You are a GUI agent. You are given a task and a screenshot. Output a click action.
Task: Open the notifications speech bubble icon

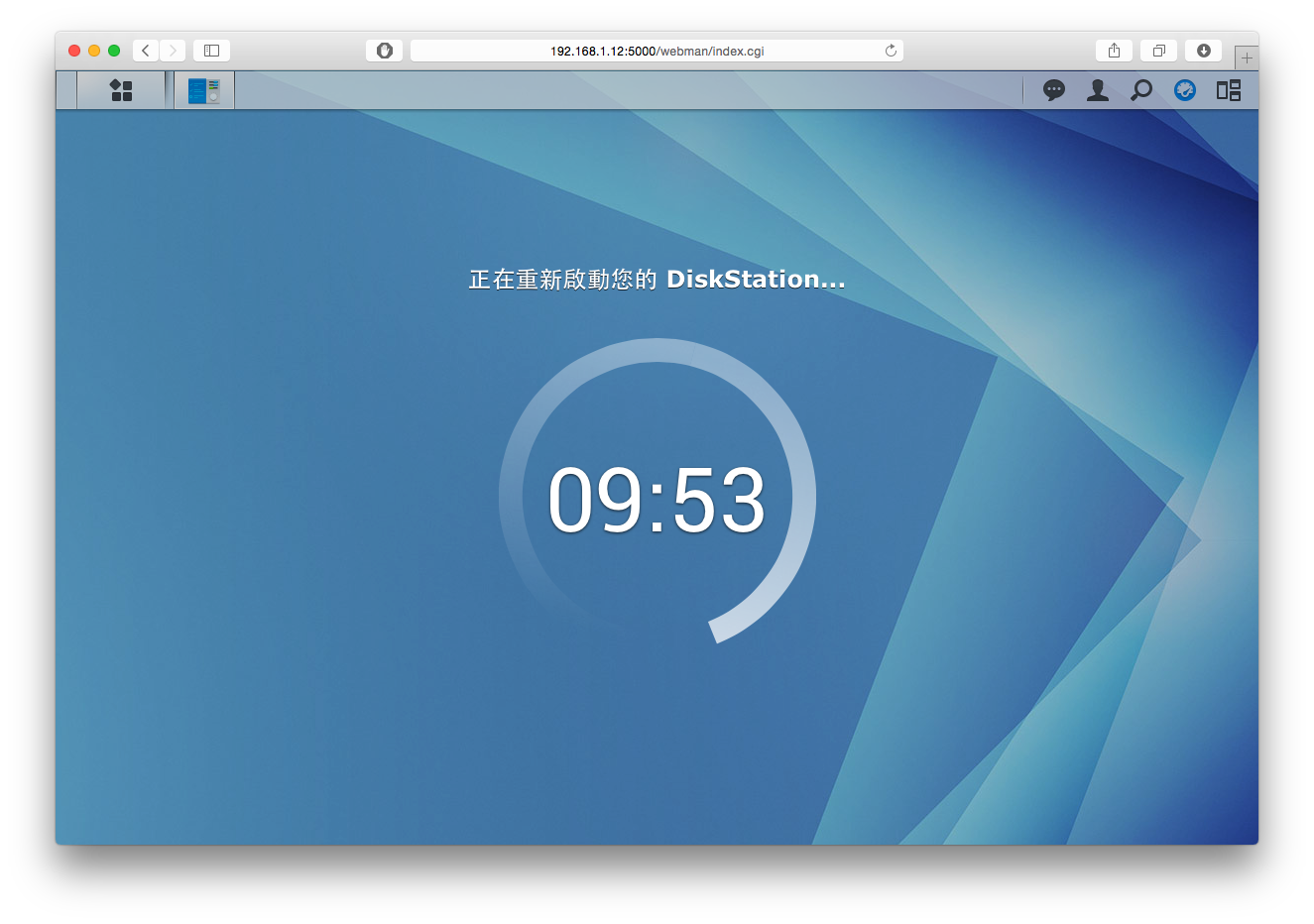click(1054, 90)
